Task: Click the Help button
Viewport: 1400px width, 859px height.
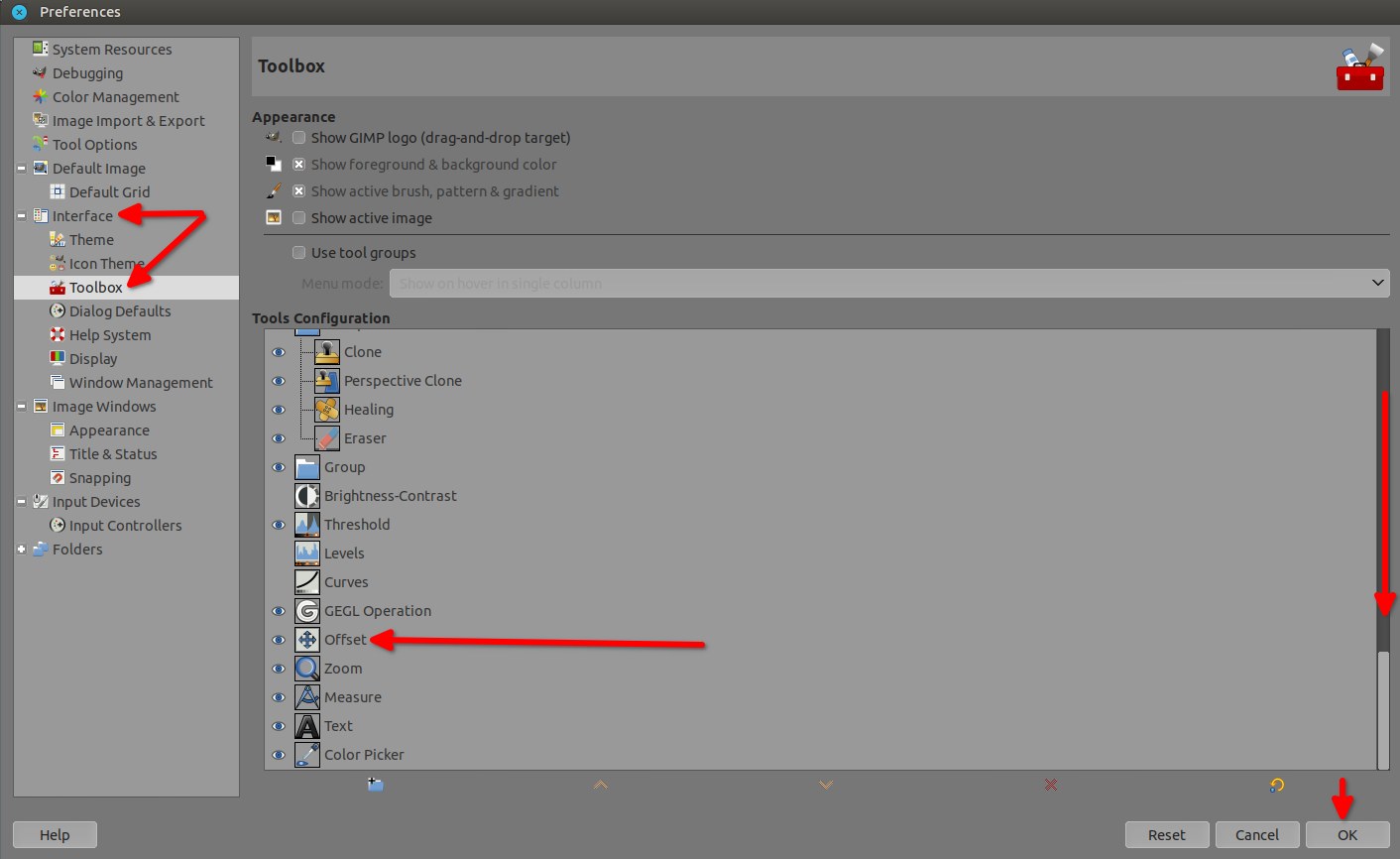Action: 55,835
